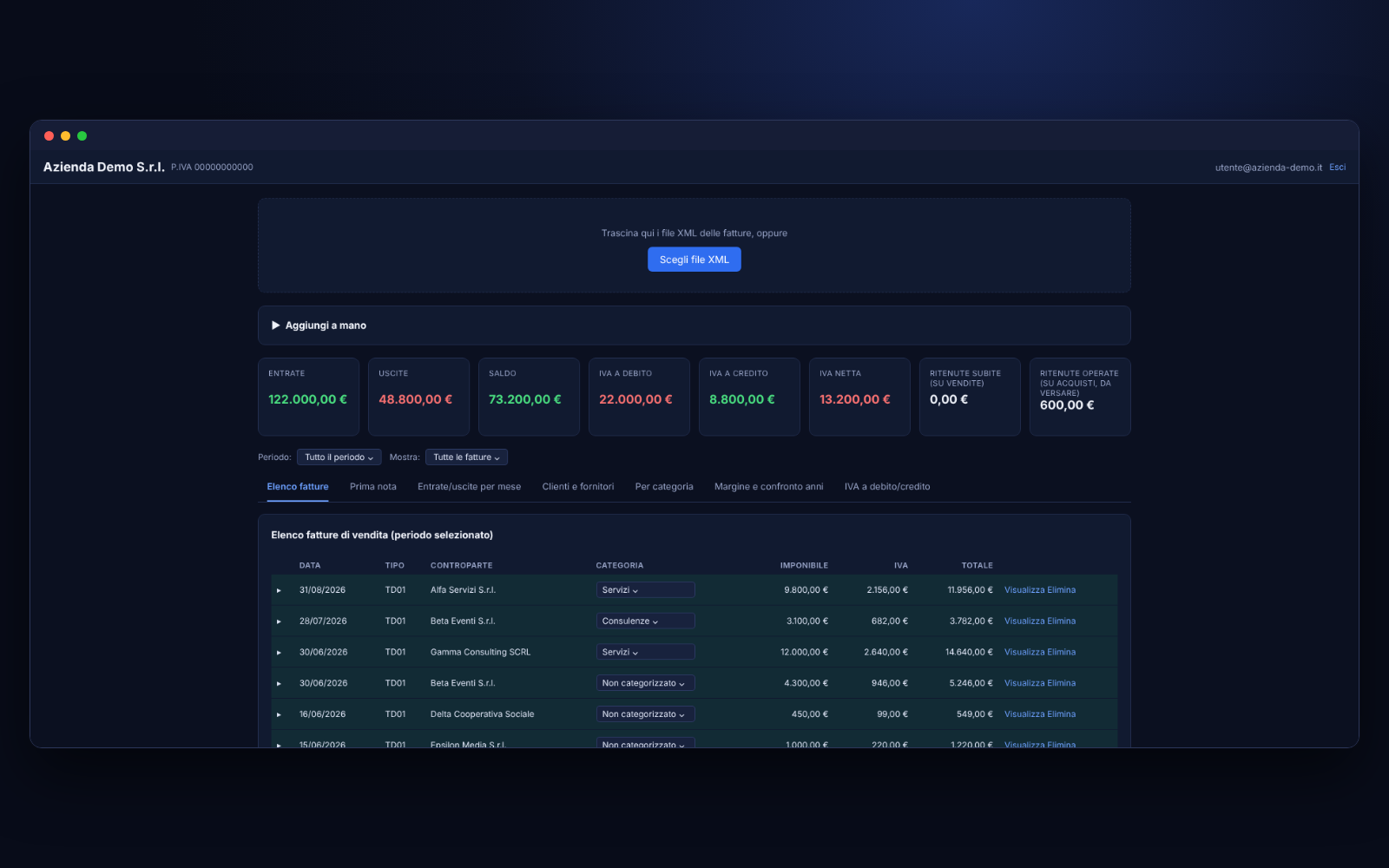Open the Entrate/uscite per mese tab
Image resolution: width=1389 pixels, height=868 pixels.
tap(469, 487)
